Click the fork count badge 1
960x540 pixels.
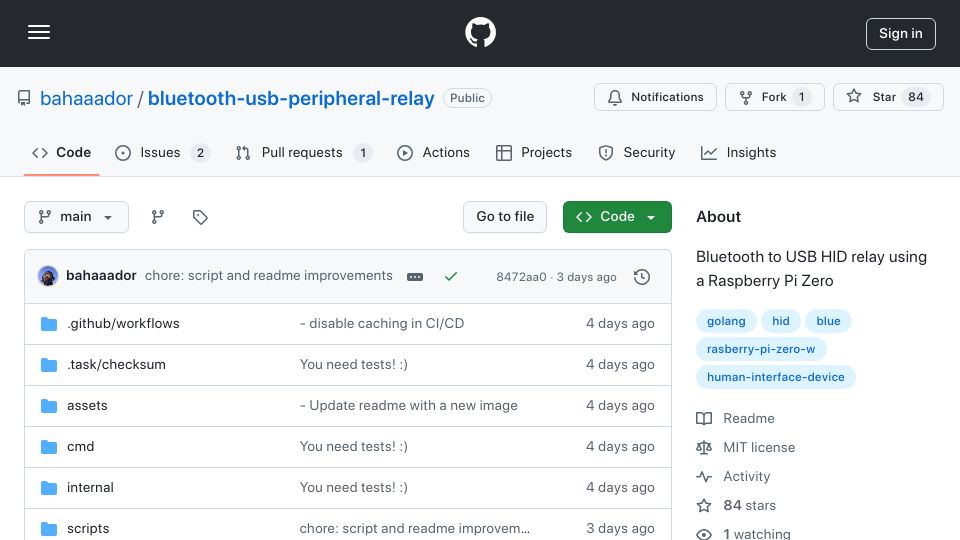pyautogui.click(x=801, y=97)
